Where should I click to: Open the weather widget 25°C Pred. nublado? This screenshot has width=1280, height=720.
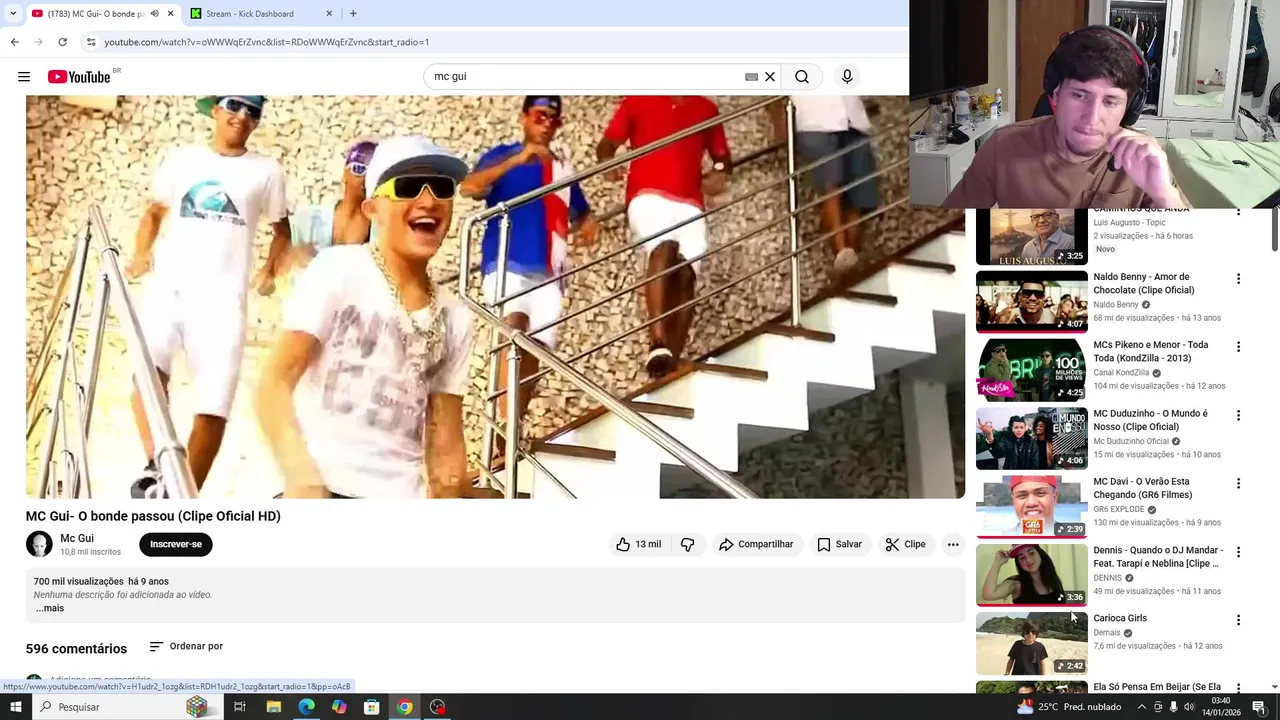[x=1071, y=707]
